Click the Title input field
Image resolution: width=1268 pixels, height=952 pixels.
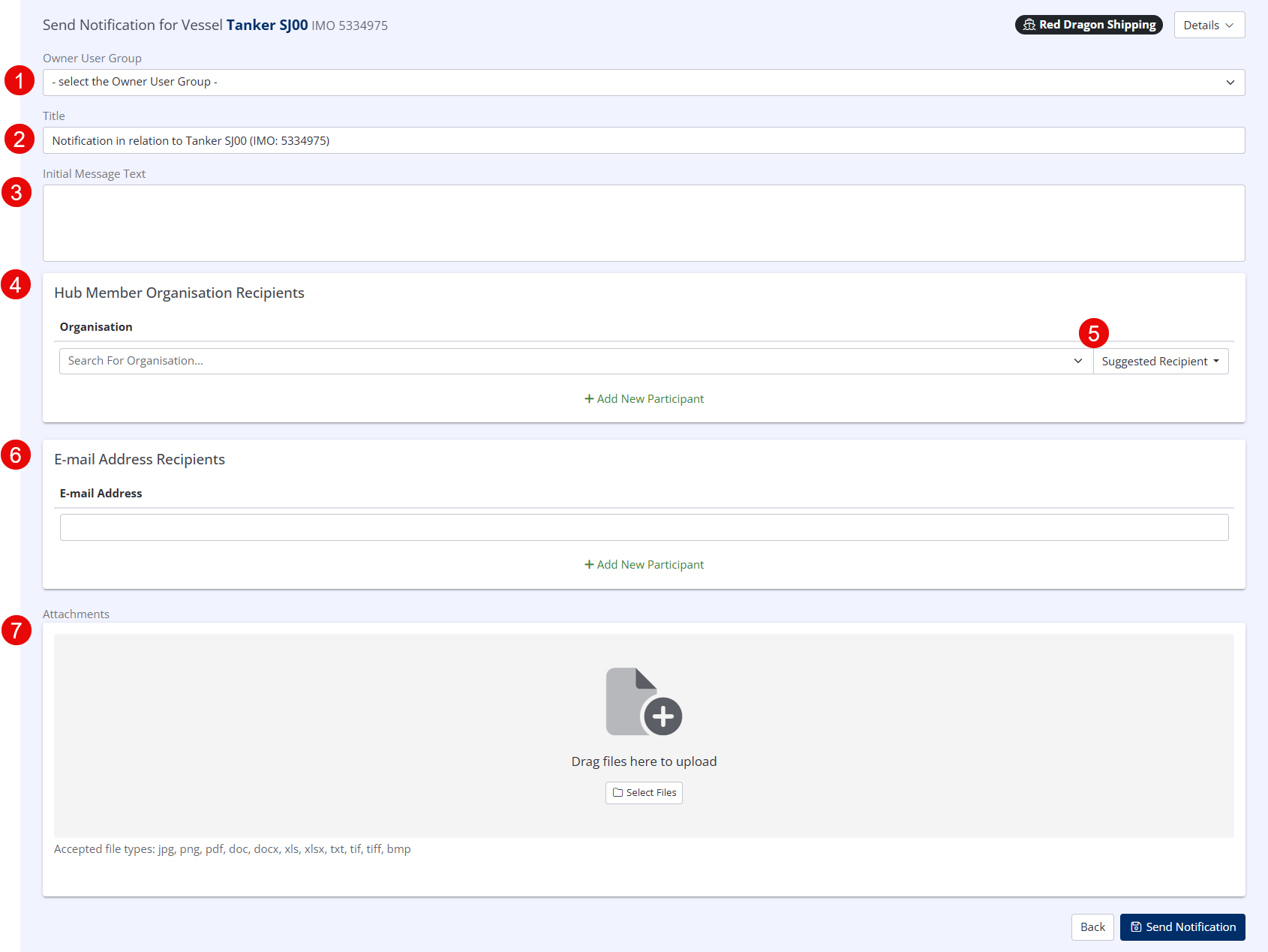(643, 141)
